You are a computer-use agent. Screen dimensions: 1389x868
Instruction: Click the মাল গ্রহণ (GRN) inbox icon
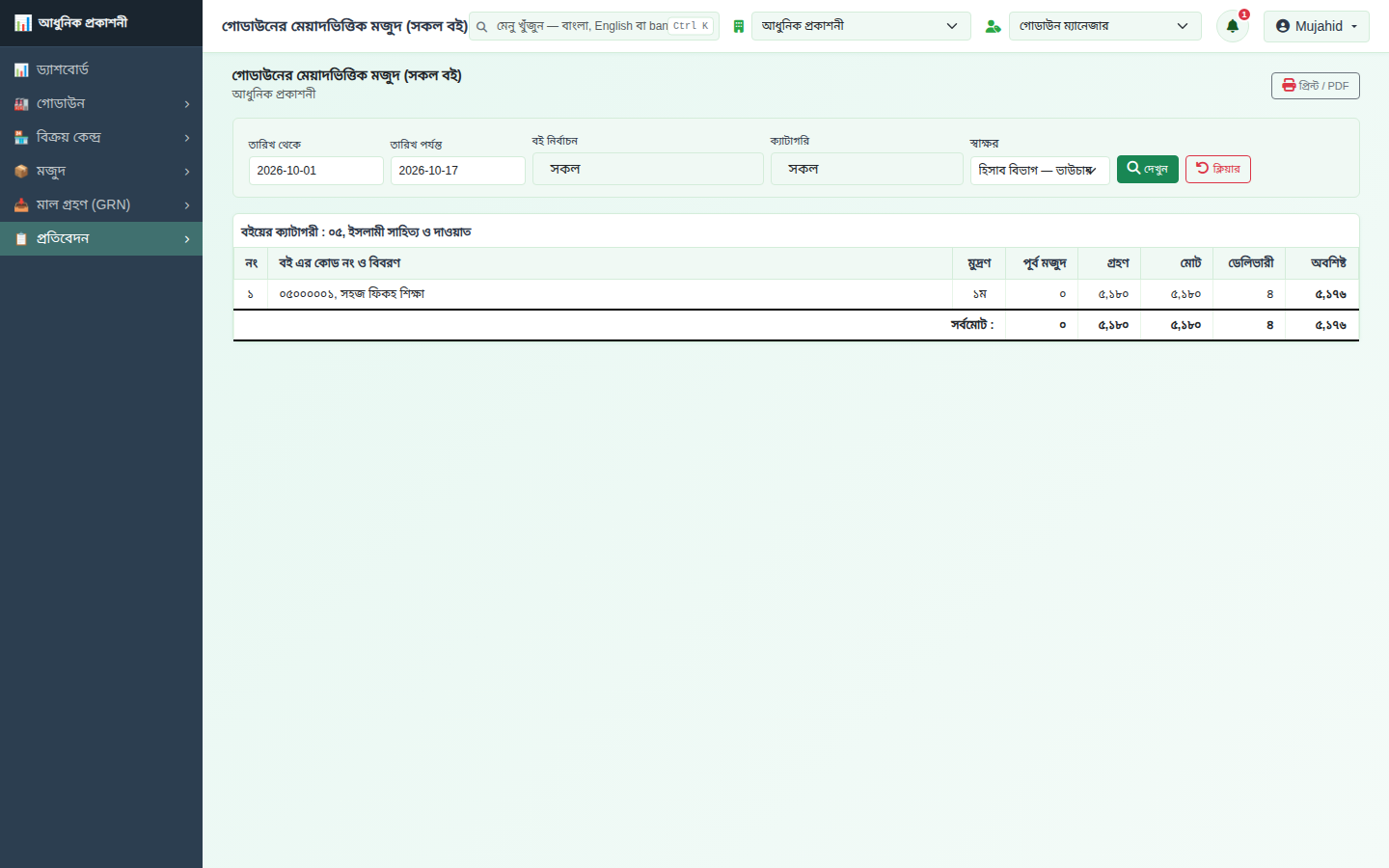coord(21,204)
